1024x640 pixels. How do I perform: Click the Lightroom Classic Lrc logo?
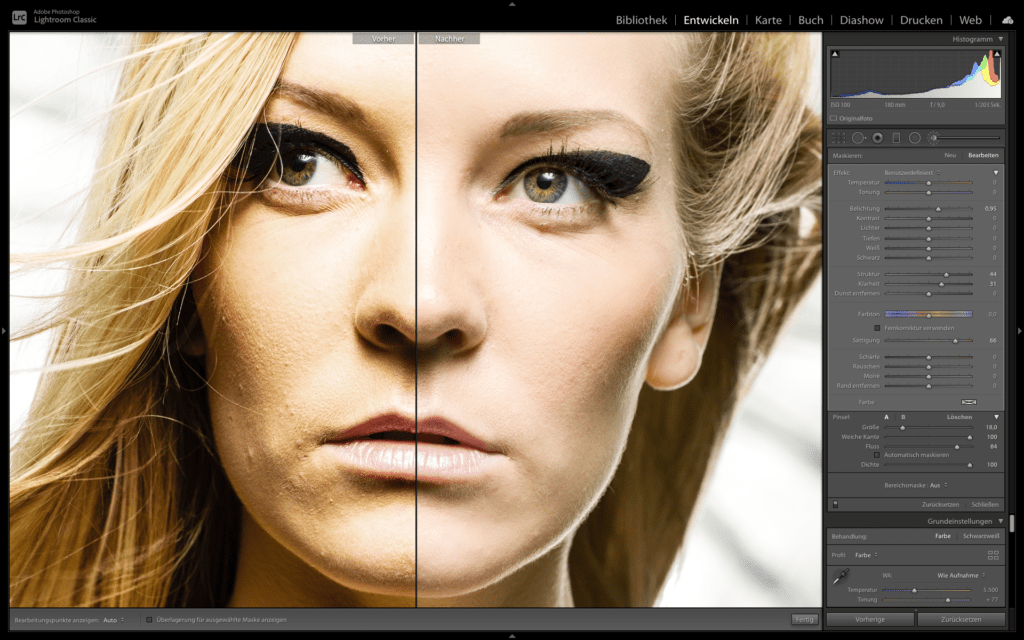tap(20, 18)
